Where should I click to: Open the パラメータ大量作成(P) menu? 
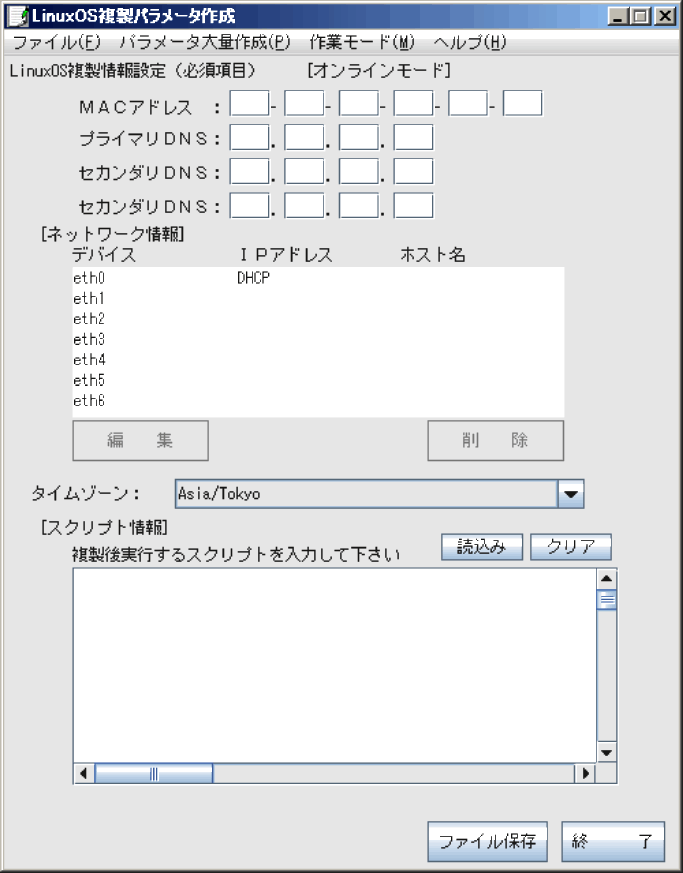[x=204, y=42]
